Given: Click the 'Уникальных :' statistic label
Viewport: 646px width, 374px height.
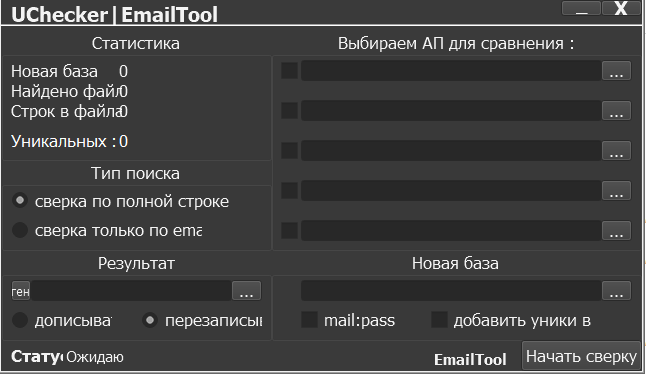Looking at the screenshot, I should (x=63, y=142).
